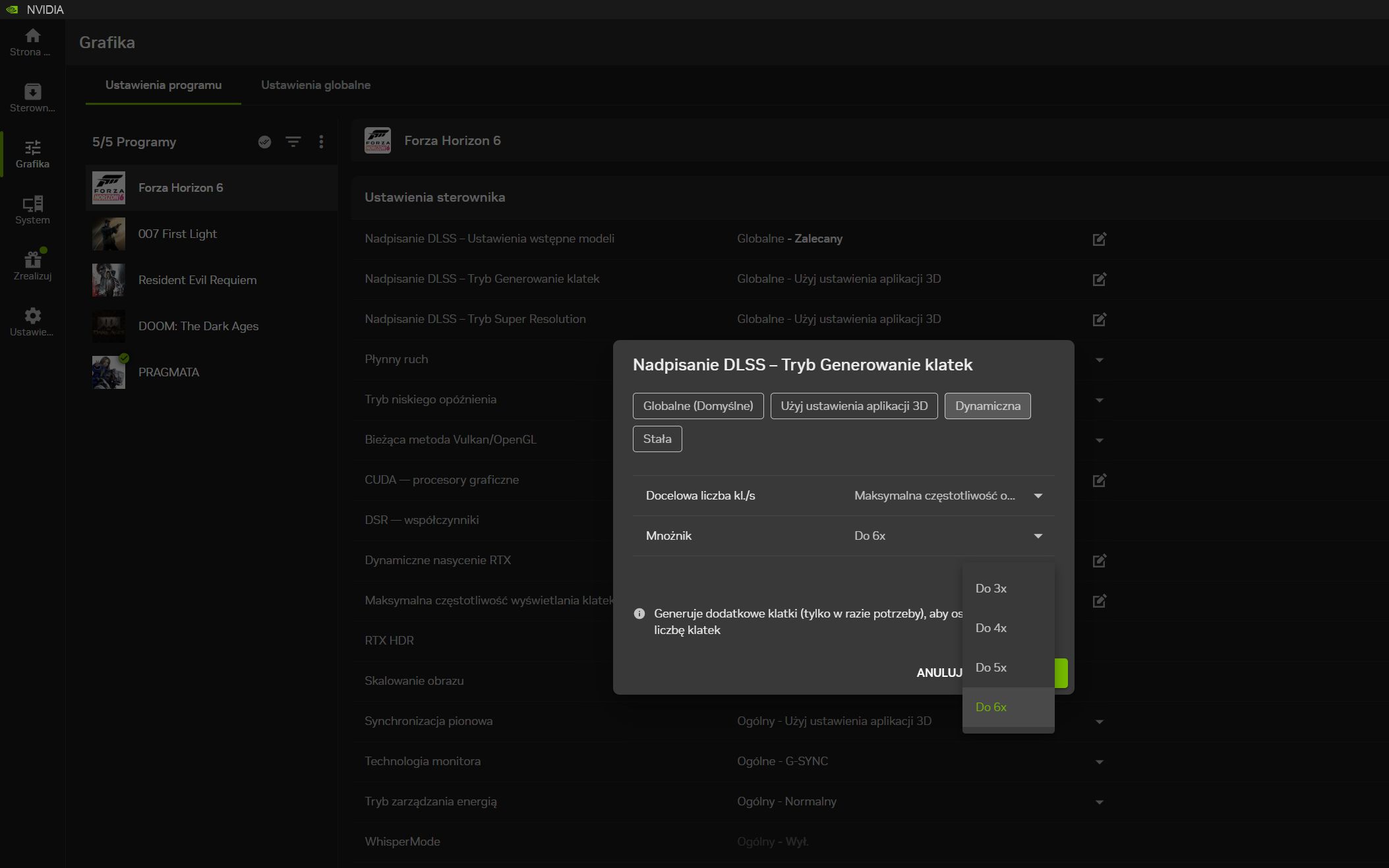The height and width of the screenshot is (868, 1389).
Task: Click the Forza Horizon 6 list thumbnail
Action: [109, 188]
